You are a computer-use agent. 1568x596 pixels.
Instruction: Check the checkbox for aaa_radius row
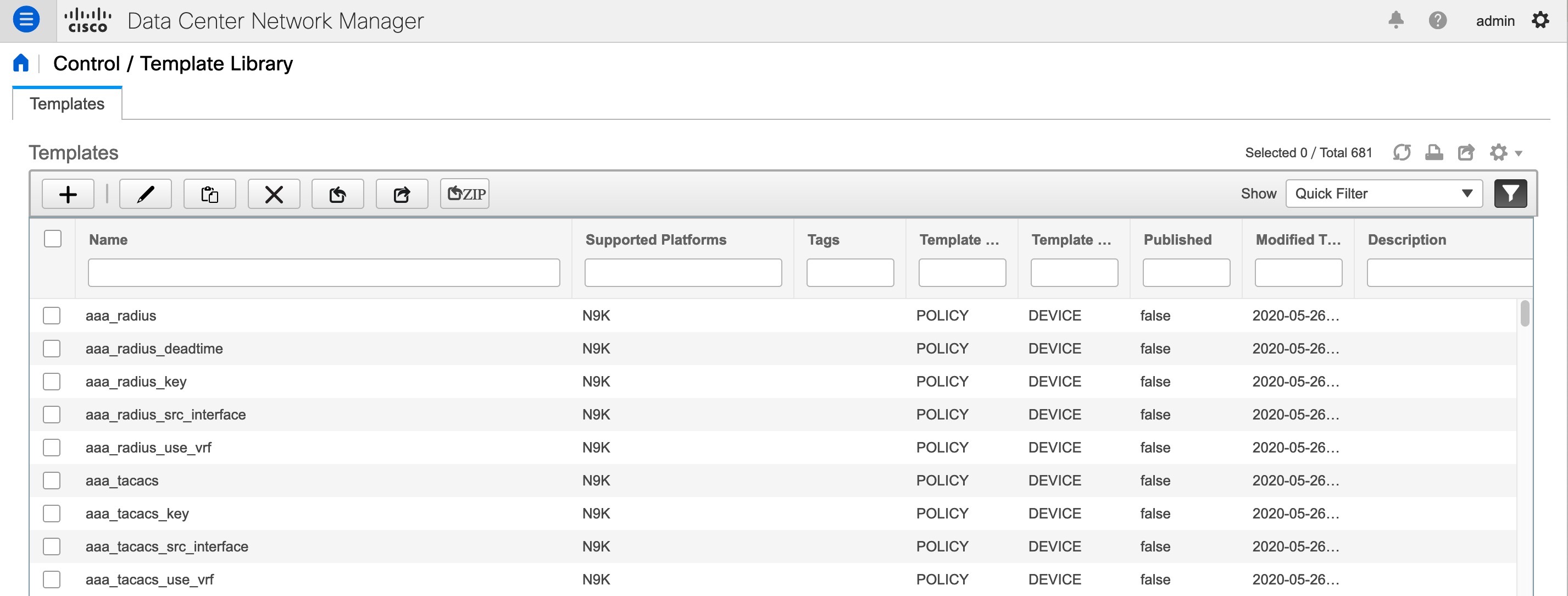point(52,316)
